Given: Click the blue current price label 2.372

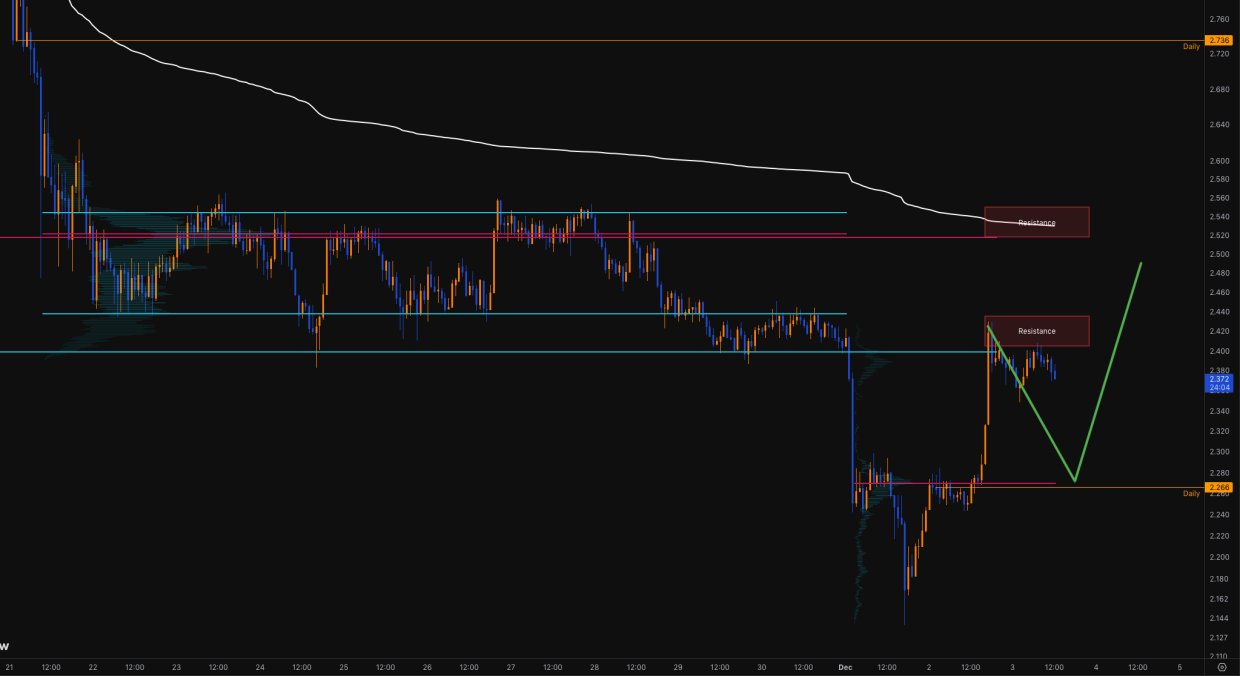Looking at the screenshot, I should tap(1220, 383).
